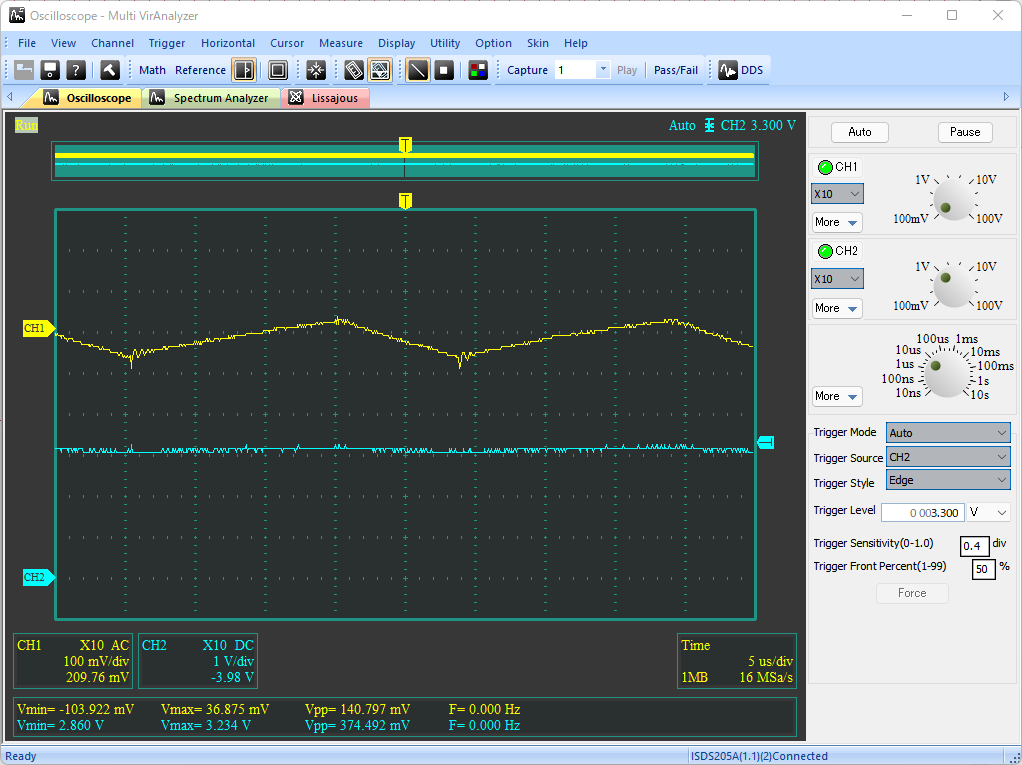Open the DDS signal generator
This screenshot has width=1022, height=765.
[740, 70]
